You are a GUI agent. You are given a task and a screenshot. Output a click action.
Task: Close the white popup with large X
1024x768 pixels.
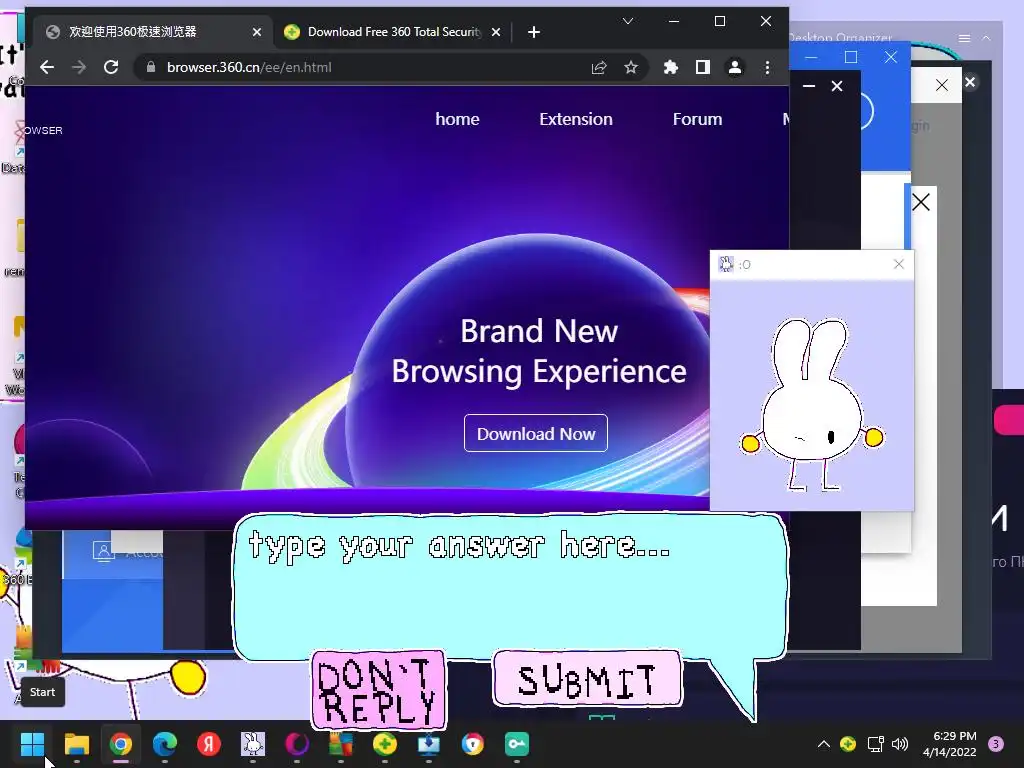click(x=921, y=202)
